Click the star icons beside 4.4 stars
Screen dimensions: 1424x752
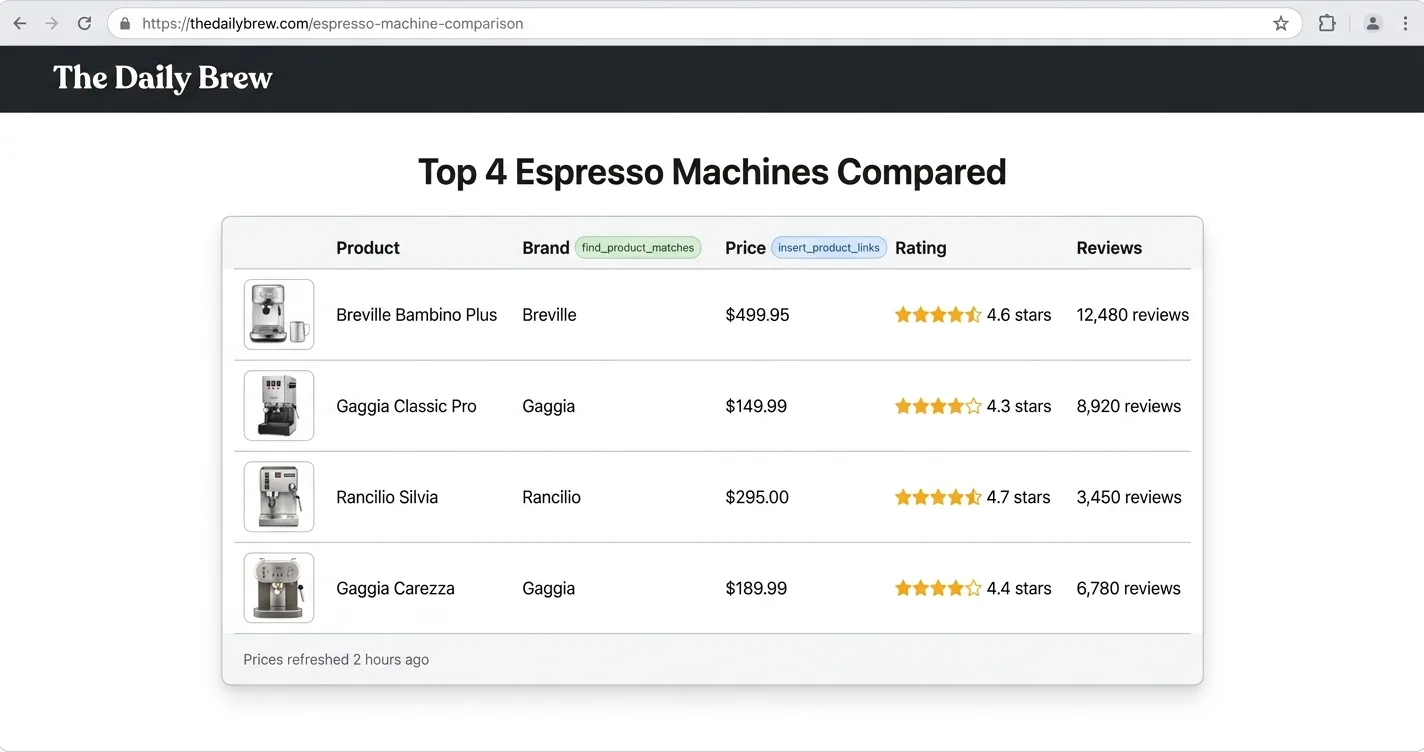pos(938,588)
